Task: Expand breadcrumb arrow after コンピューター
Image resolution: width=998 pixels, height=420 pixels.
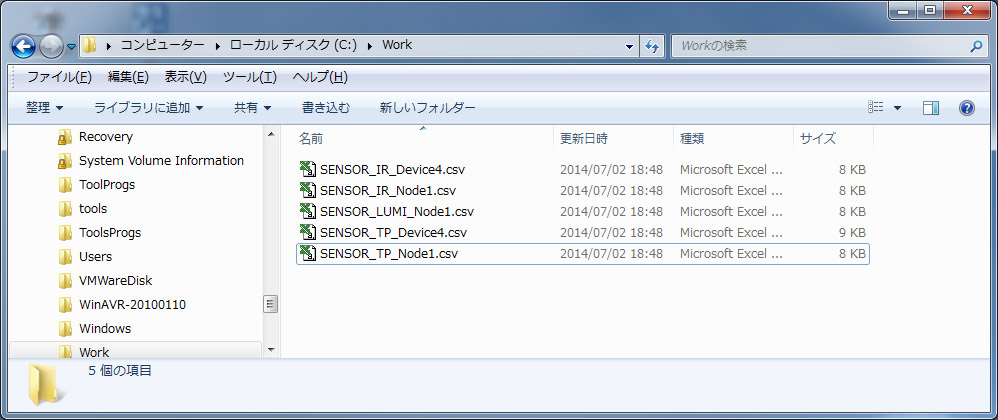Action: 218,46
